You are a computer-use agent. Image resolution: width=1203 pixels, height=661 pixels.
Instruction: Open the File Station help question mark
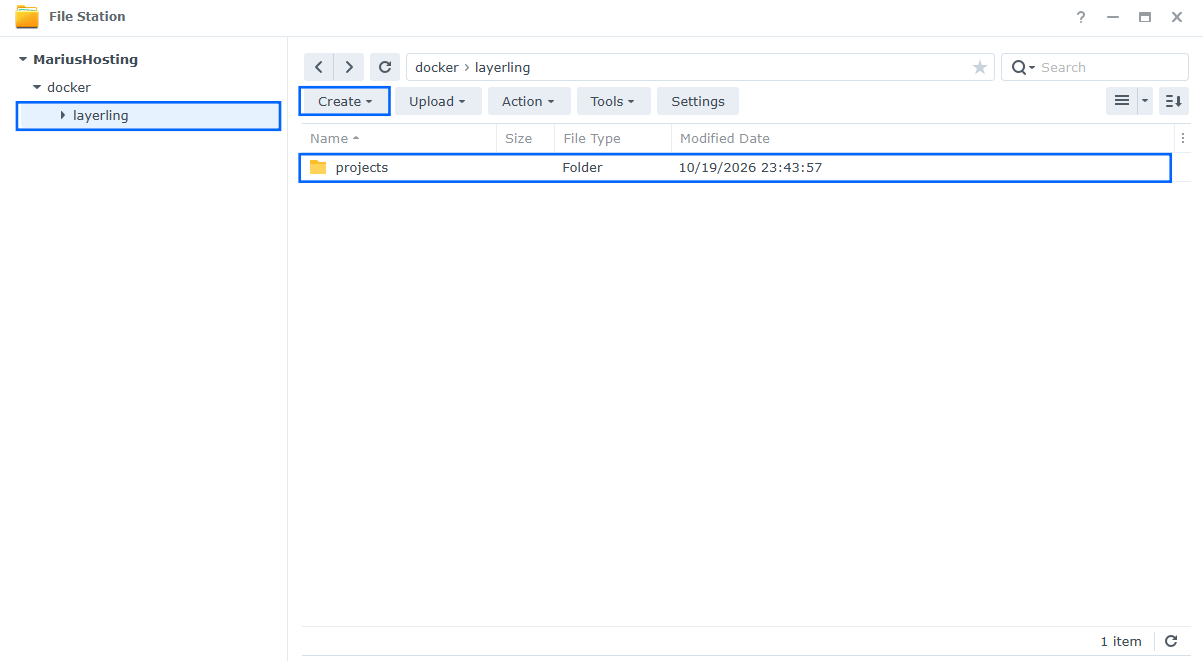point(1081,17)
